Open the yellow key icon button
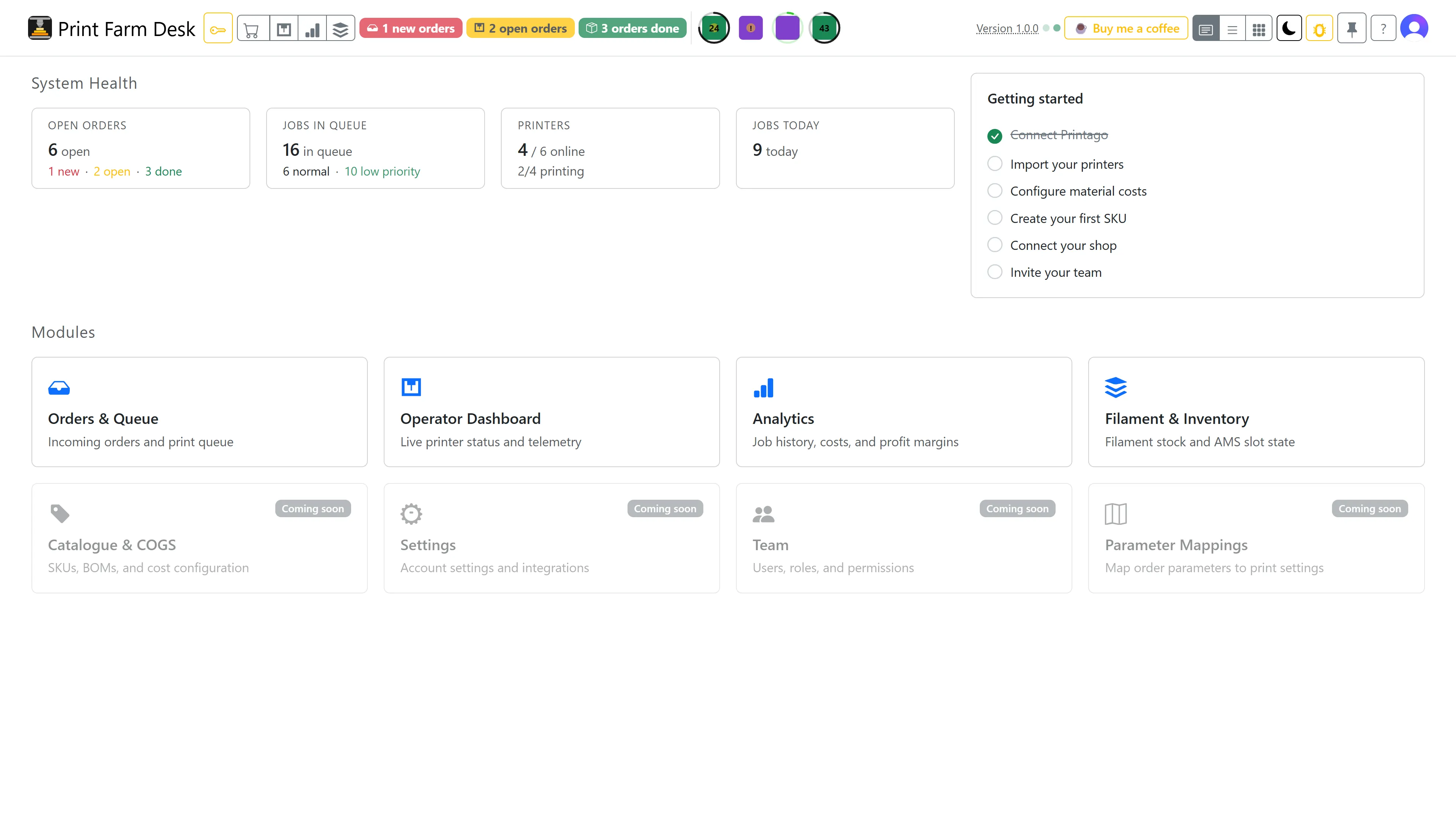1456x819 pixels. pyautogui.click(x=218, y=28)
